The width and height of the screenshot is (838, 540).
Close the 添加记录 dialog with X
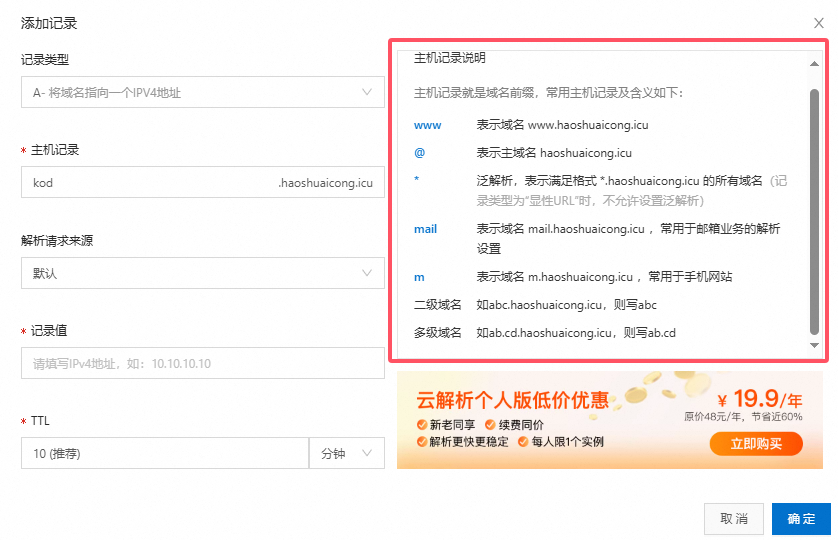[819, 22]
